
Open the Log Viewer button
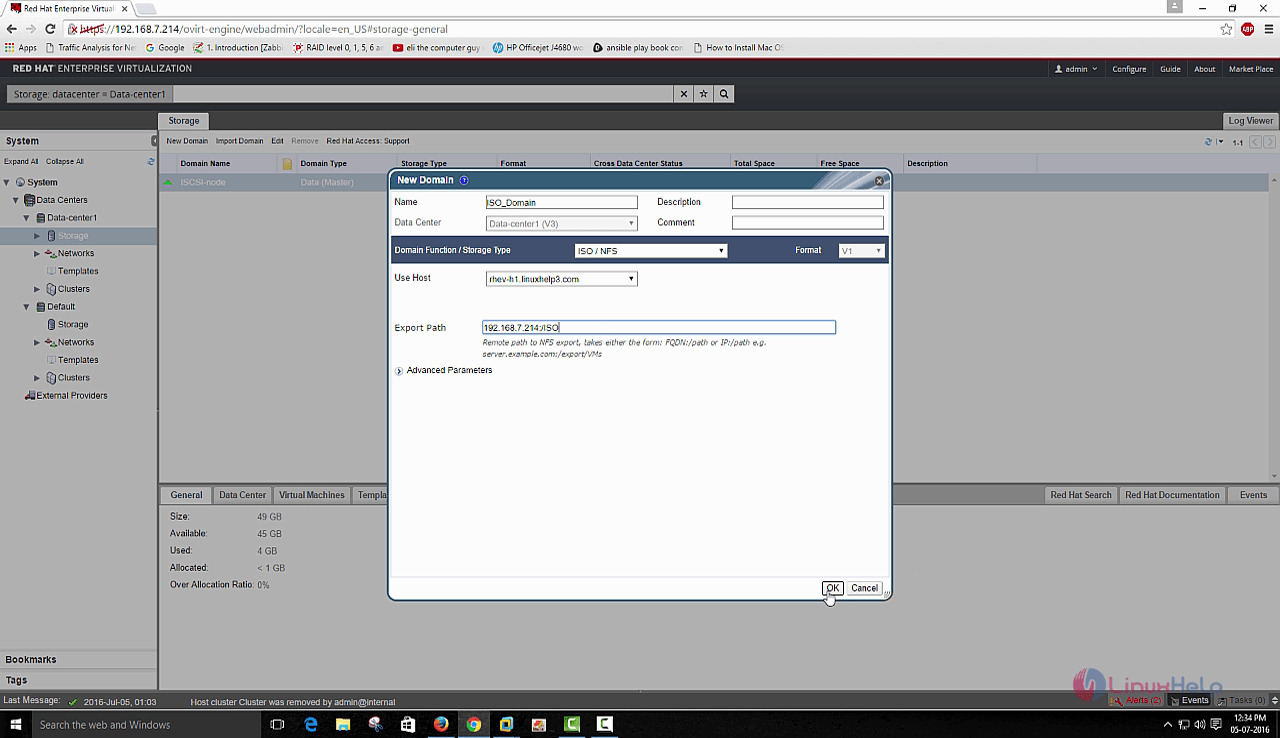[x=1251, y=121]
